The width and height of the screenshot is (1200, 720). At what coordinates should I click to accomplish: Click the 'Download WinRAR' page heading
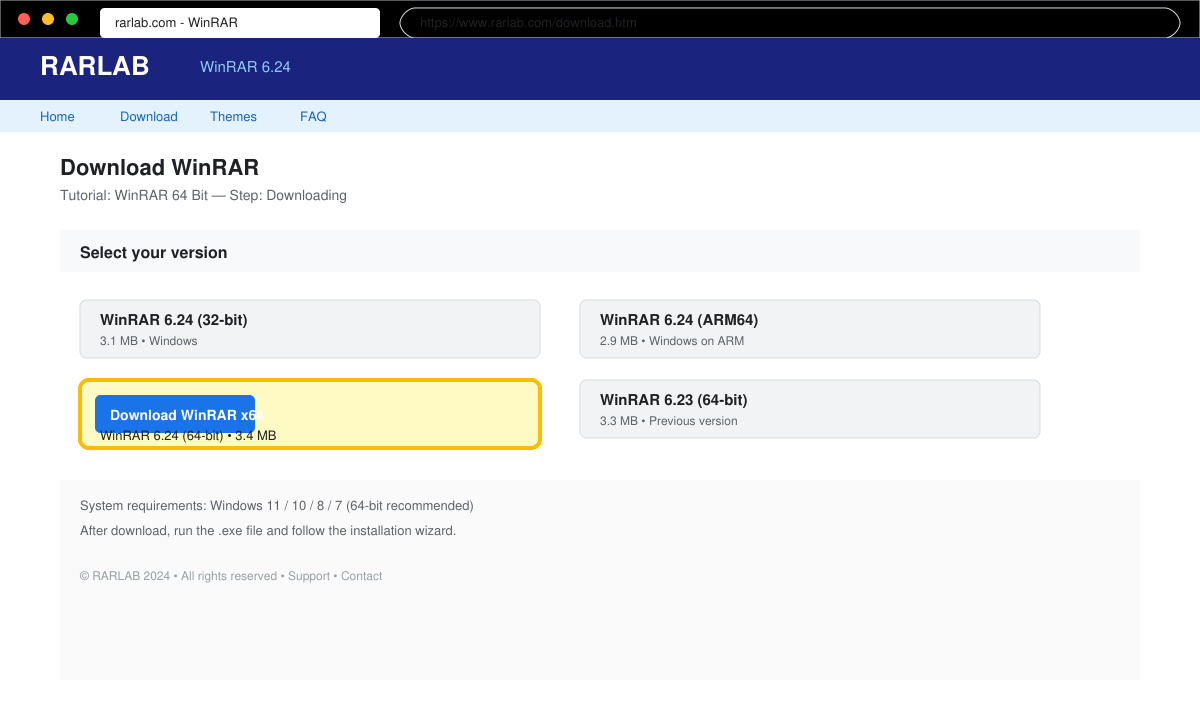(159, 167)
